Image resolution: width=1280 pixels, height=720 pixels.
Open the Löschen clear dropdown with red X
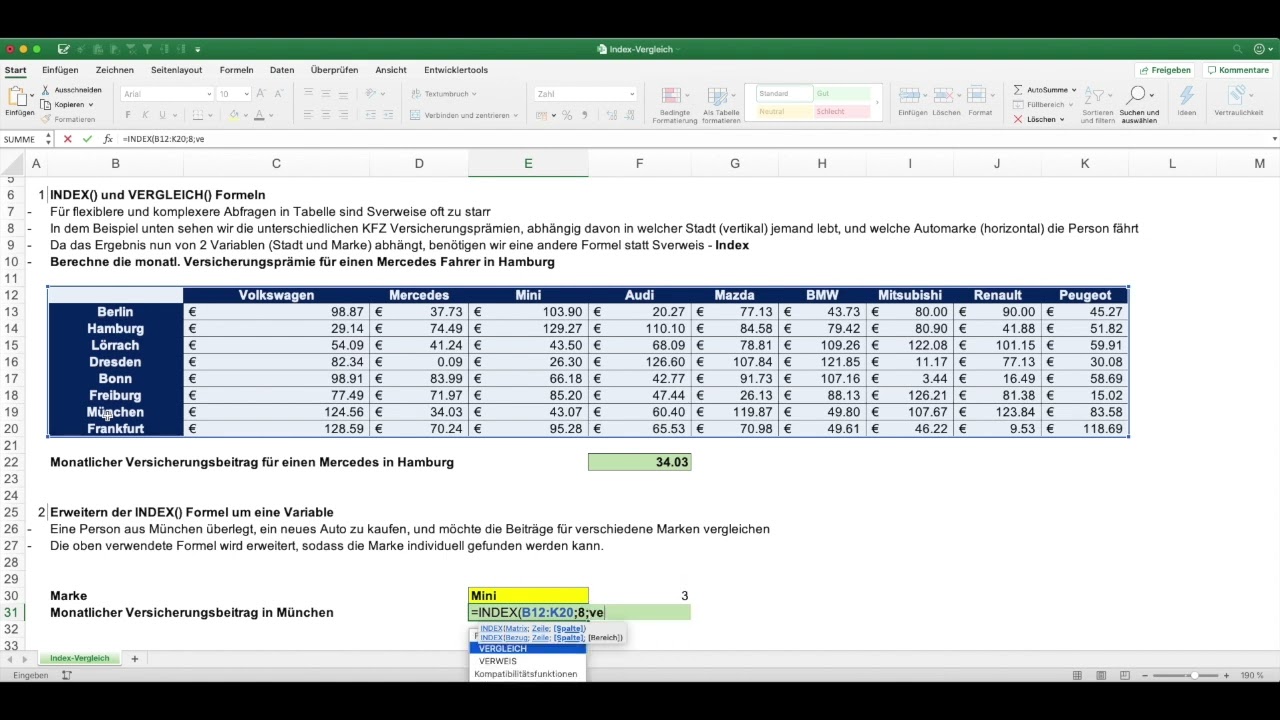coord(1039,119)
